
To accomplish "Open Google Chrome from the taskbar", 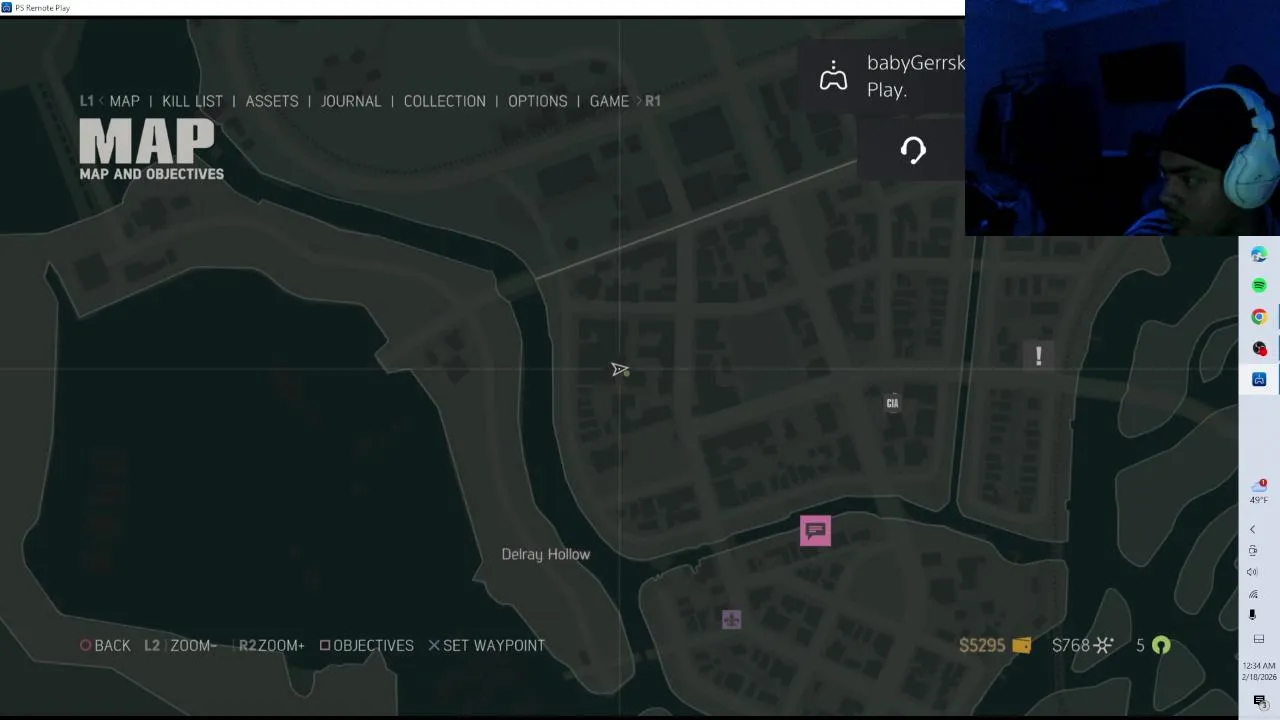I will click(x=1259, y=317).
